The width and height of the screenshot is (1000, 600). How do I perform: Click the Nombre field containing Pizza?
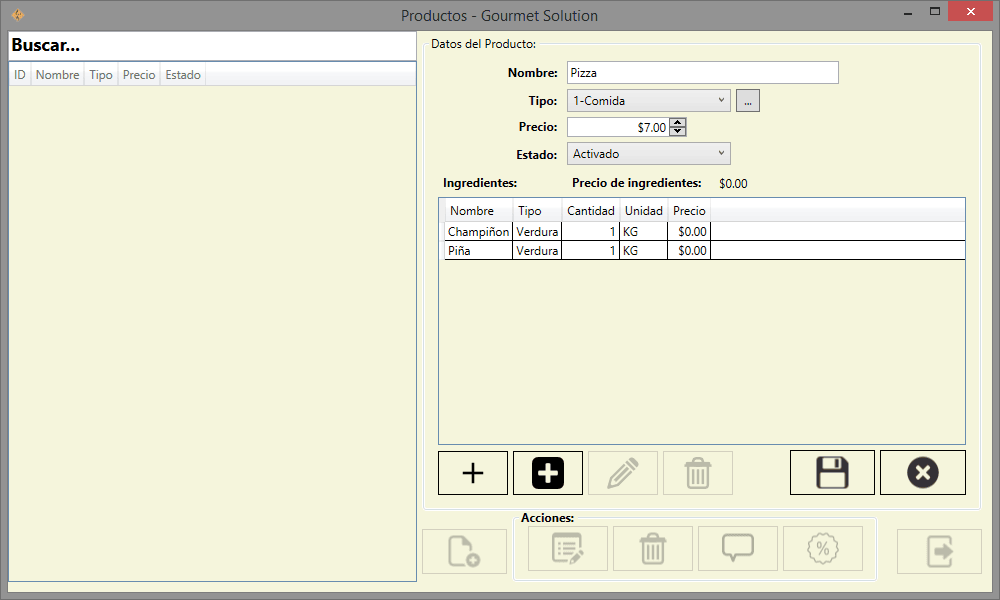click(702, 73)
